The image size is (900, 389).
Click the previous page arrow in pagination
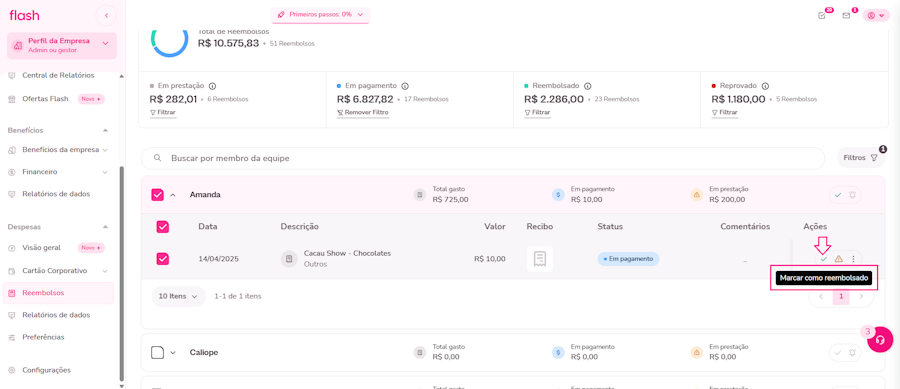click(821, 297)
